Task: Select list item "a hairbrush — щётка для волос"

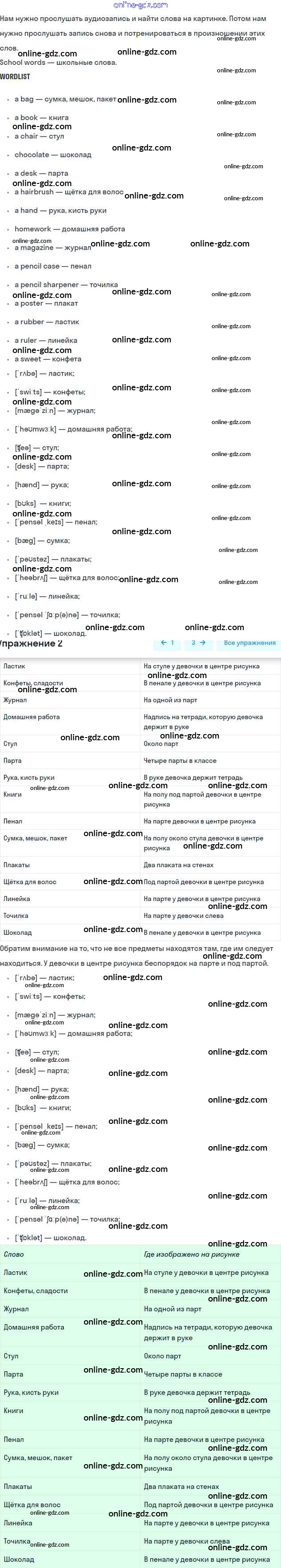Action: point(69,192)
